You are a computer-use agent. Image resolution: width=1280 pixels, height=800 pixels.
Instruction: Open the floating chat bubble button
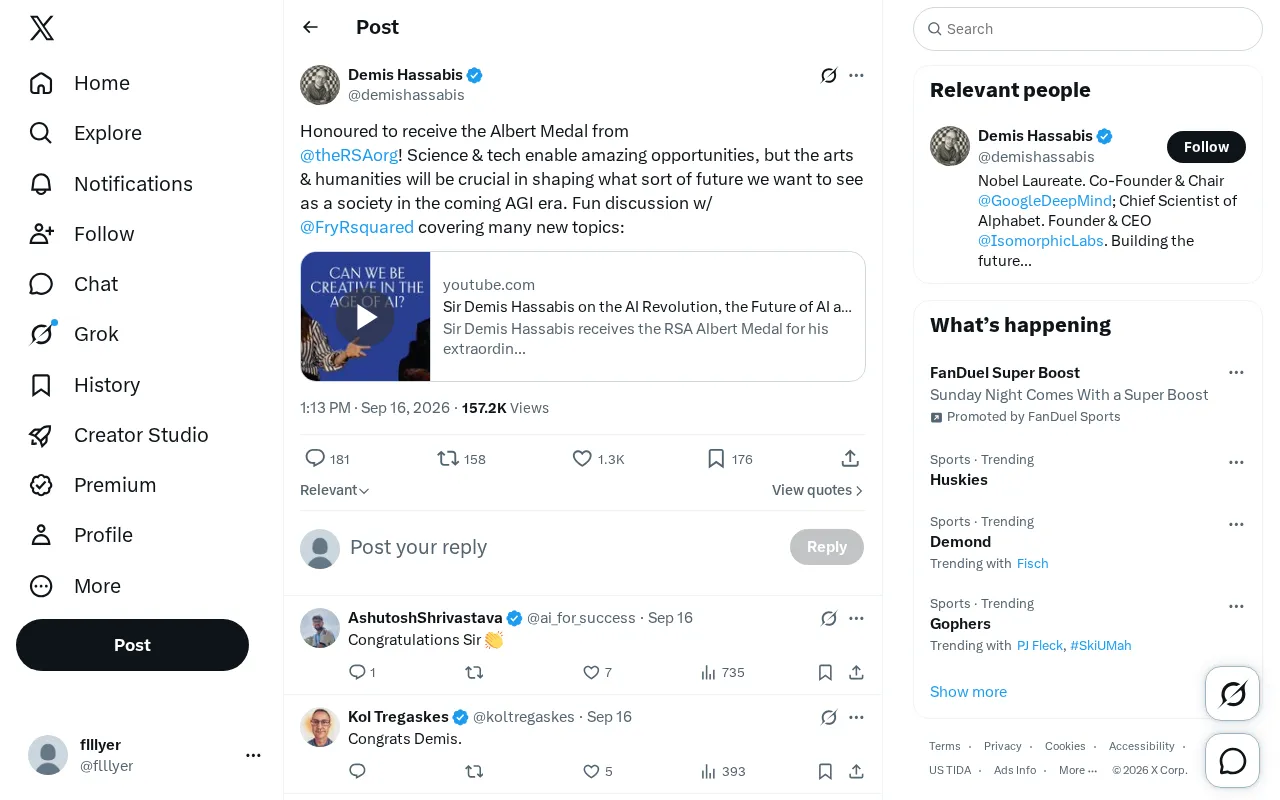pyautogui.click(x=1233, y=761)
